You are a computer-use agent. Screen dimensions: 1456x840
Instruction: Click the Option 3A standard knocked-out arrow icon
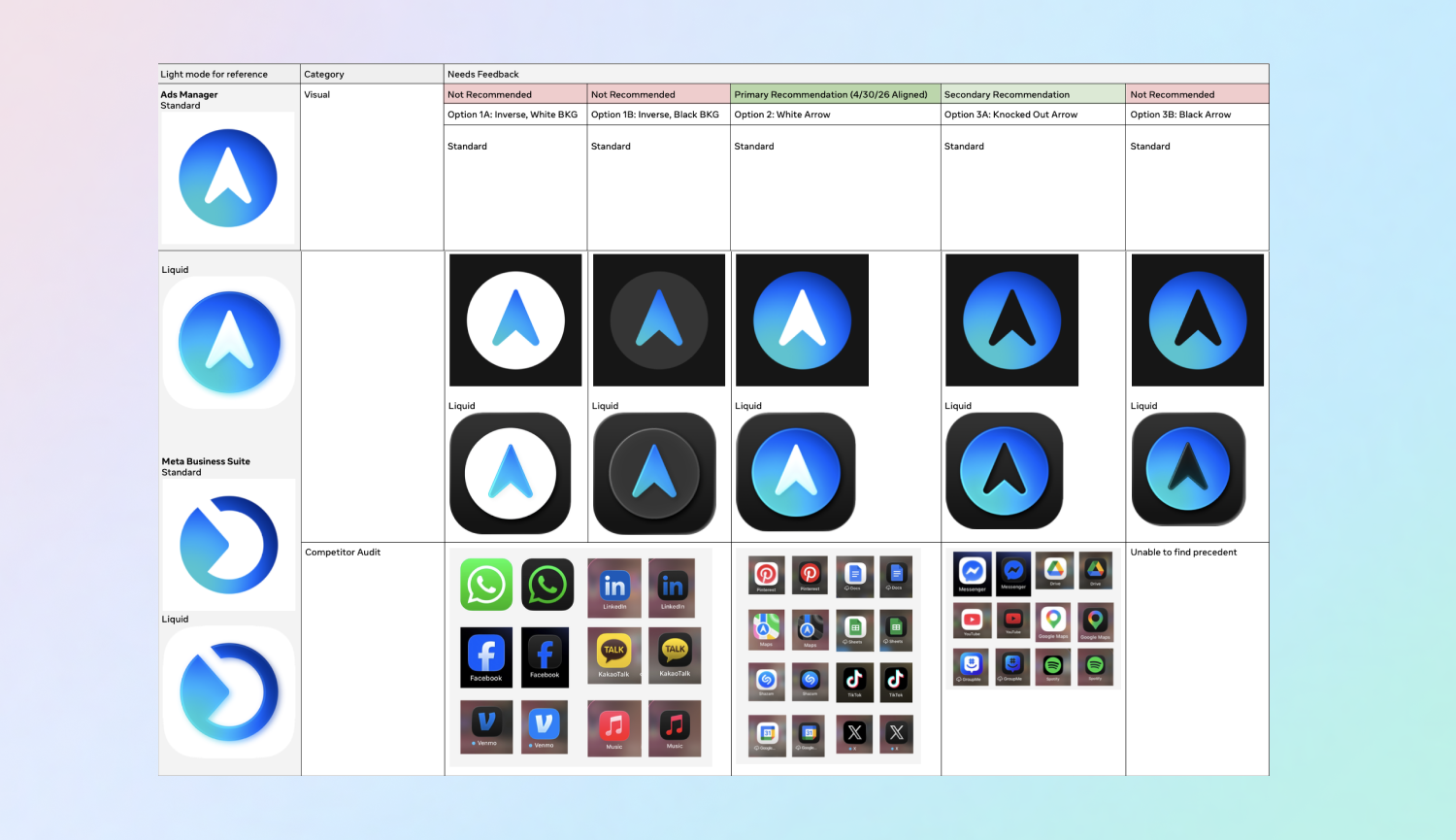coord(1012,320)
